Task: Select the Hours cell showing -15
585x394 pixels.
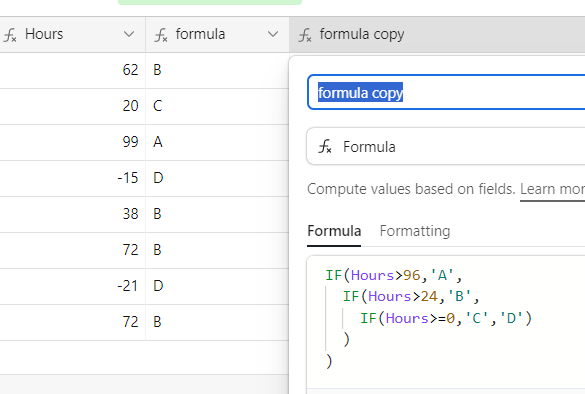Action: click(x=72, y=178)
